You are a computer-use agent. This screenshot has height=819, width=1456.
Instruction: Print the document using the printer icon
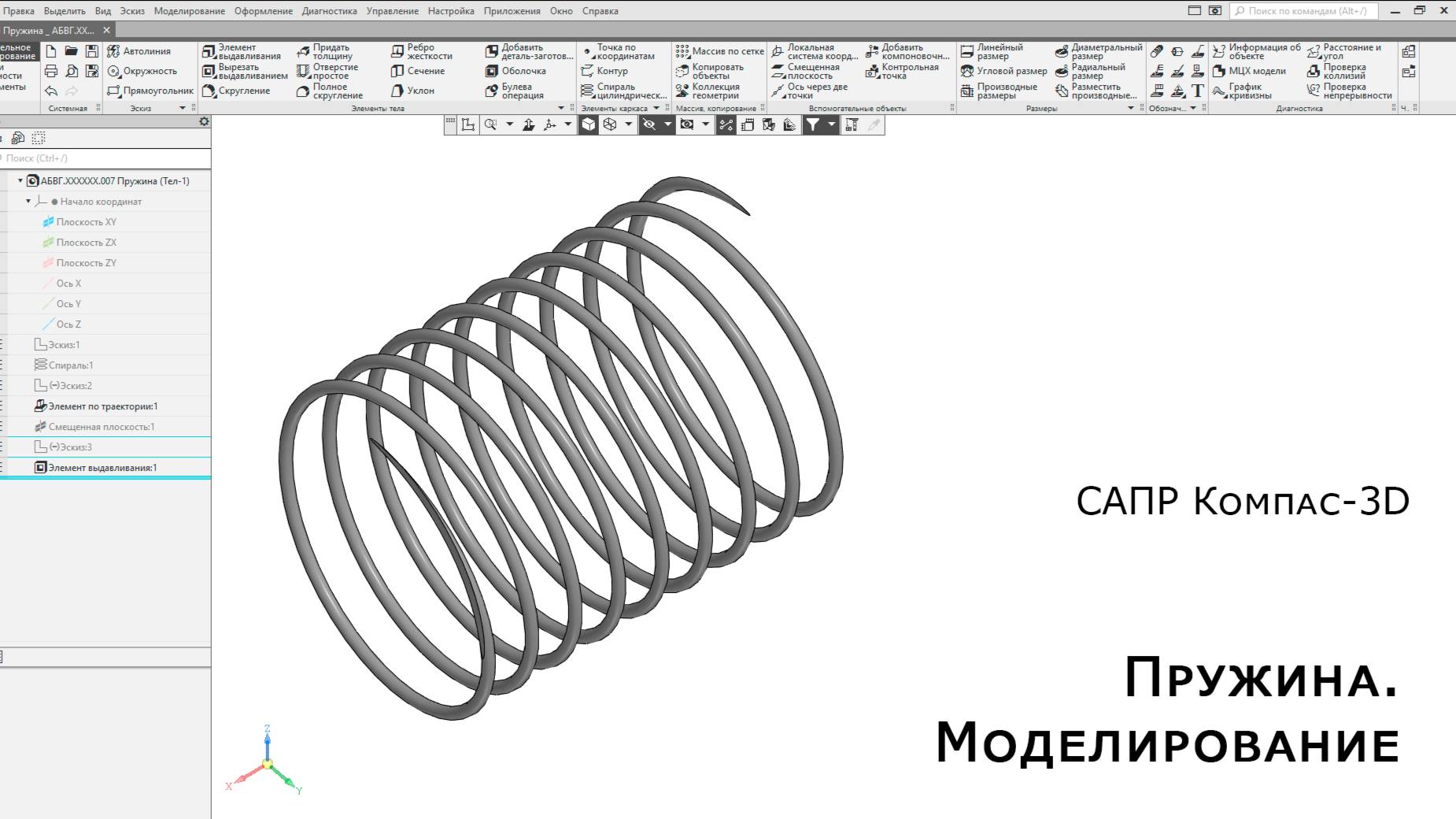point(51,71)
